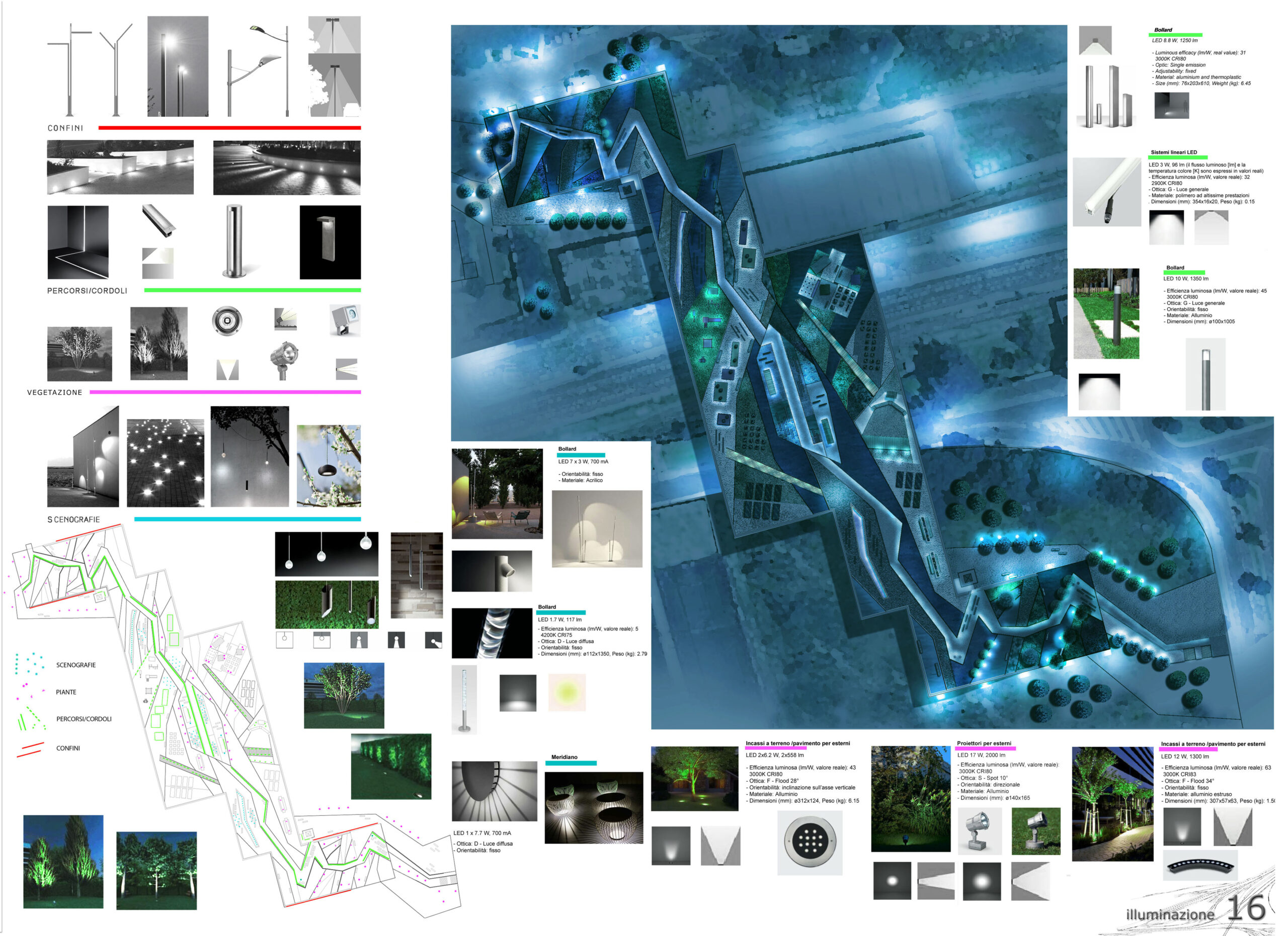Click the cyan dots SCENOGRAFIE legend symbol
The height and width of the screenshot is (936, 1288).
tap(30, 663)
